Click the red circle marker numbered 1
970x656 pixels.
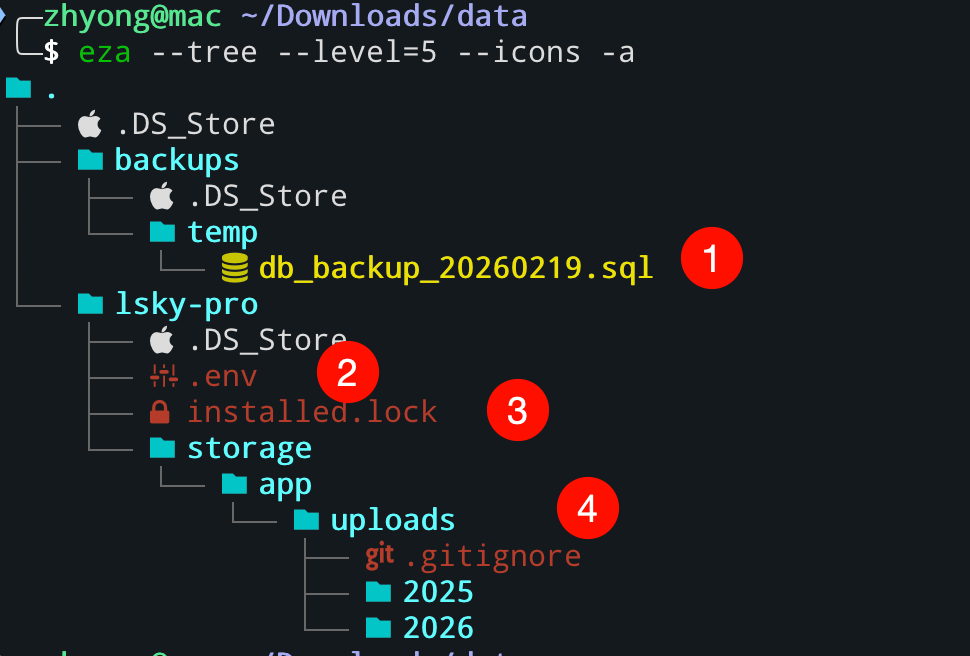(x=711, y=259)
